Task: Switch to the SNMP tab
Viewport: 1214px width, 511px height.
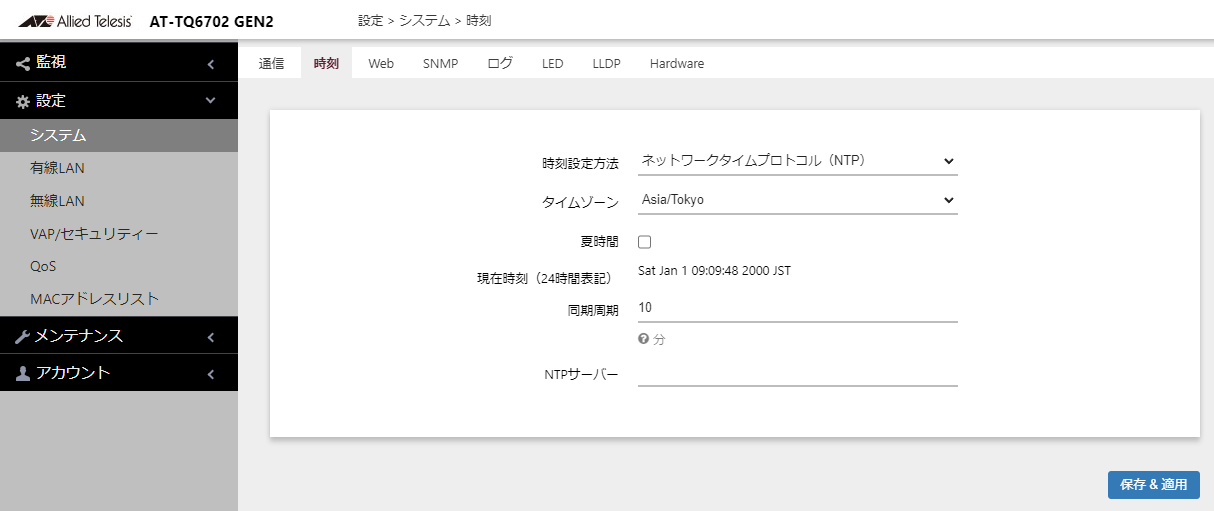Action: [x=440, y=63]
